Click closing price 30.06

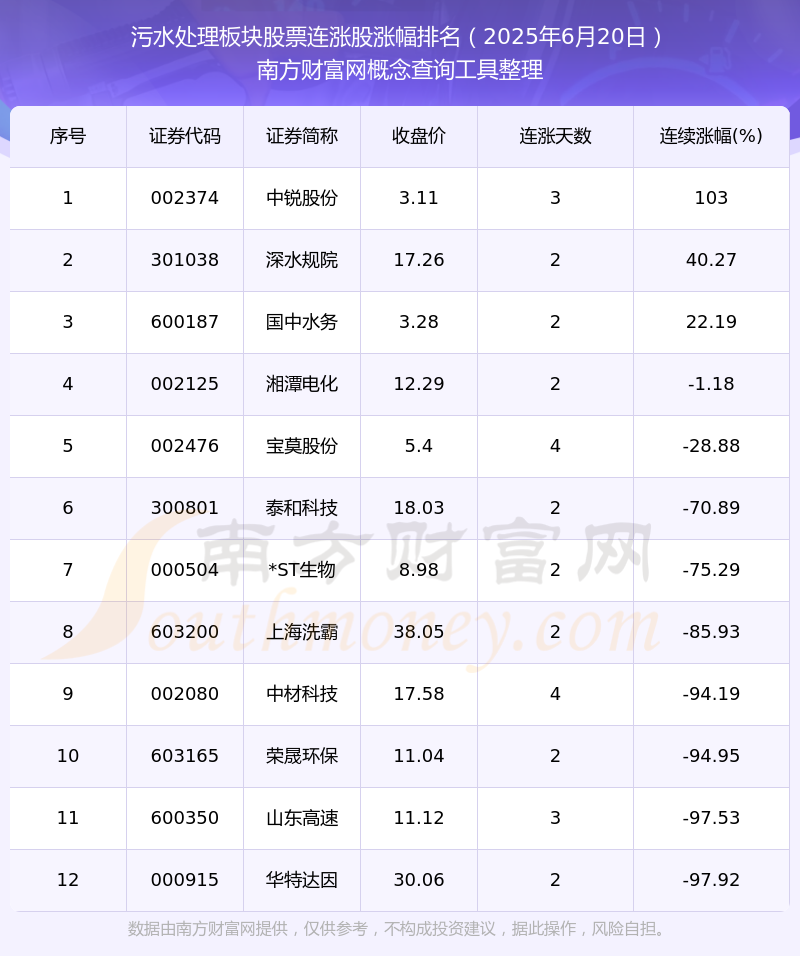point(419,880)
